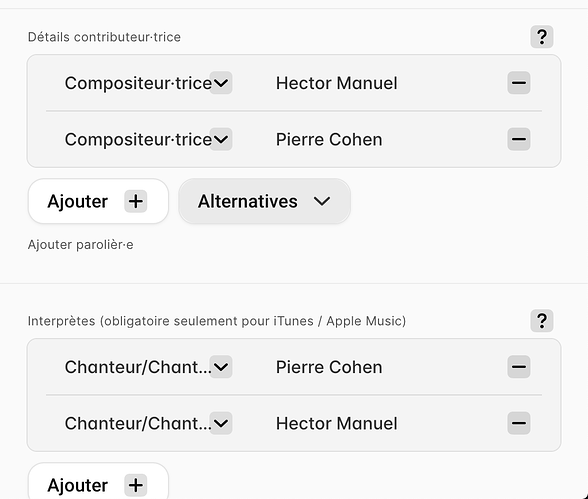Remove Hector Manuel from the composers list
This screenshot has width=588, height=499.
coord(519,83)
